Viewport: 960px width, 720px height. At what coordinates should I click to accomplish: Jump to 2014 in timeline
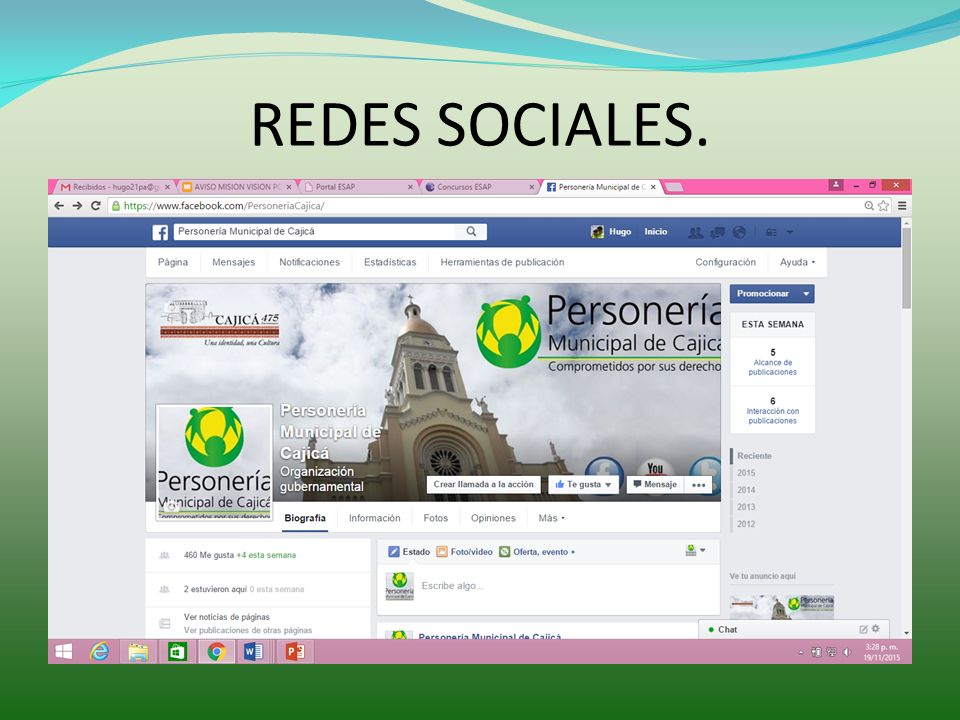pyautogui.click(x=746, y=490)
